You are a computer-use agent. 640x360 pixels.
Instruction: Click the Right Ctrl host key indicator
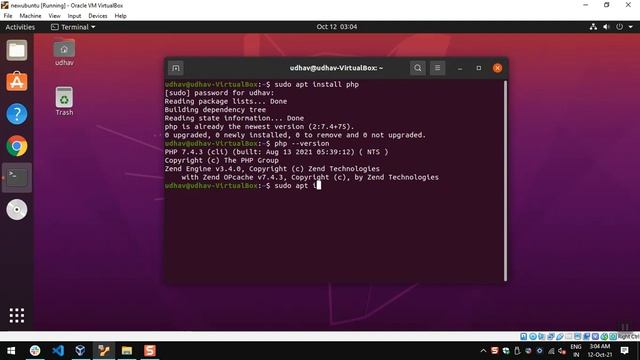pyautogui.click(x=629, y=337)
